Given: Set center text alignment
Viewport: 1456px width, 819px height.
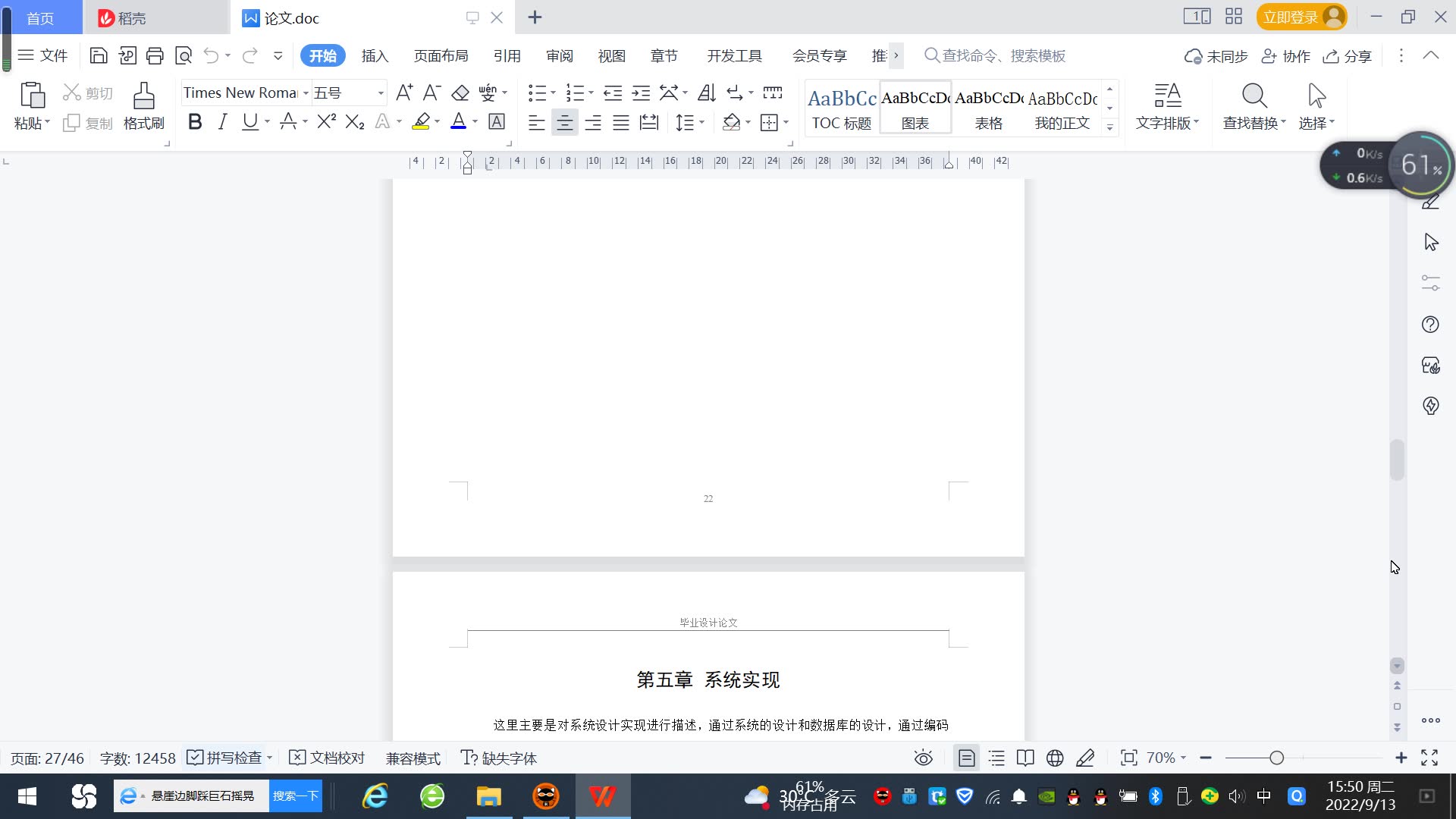Looking at the screenshot, I should point(564,122).
